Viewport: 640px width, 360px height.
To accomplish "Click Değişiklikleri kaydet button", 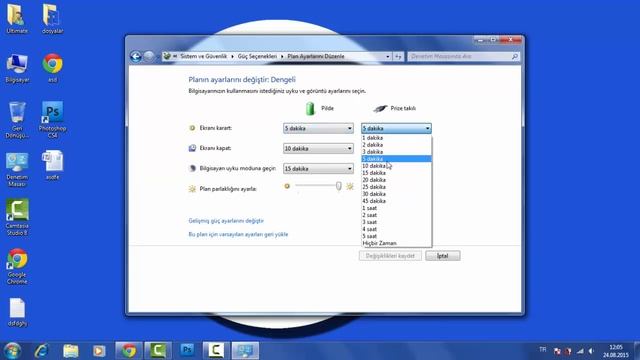I will 390,256.
